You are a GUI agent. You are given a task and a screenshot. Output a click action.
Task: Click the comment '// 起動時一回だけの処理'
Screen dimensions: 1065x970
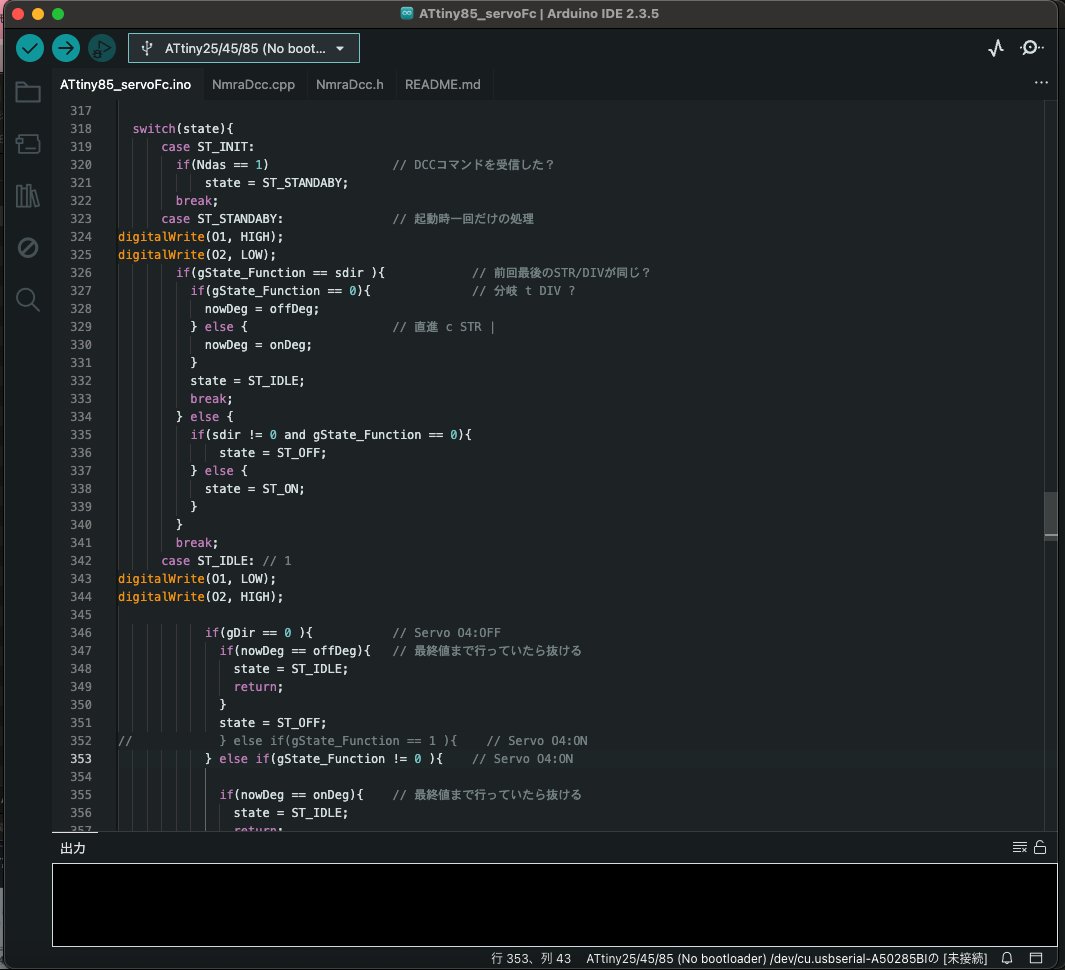pos(463,219)
